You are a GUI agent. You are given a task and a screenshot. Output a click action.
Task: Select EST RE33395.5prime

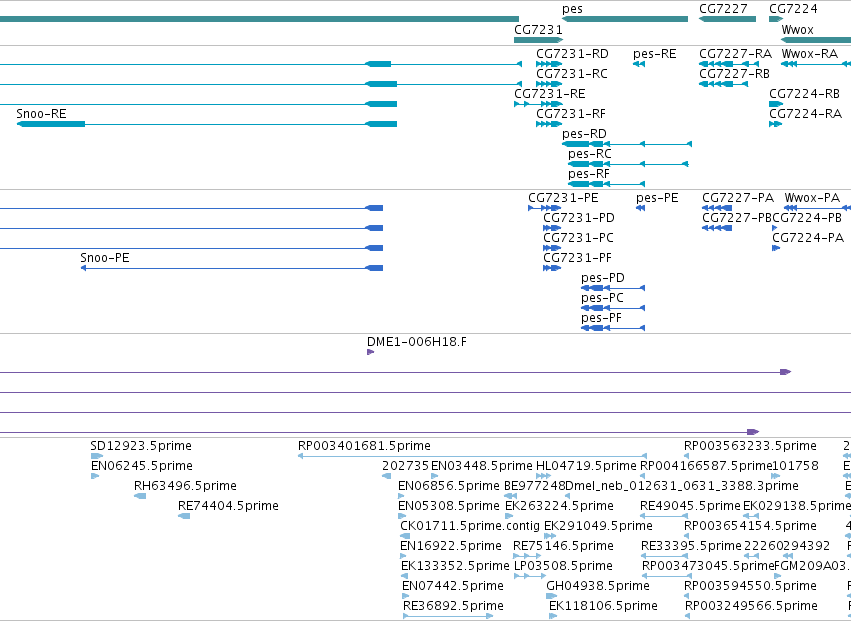point(665,556)
